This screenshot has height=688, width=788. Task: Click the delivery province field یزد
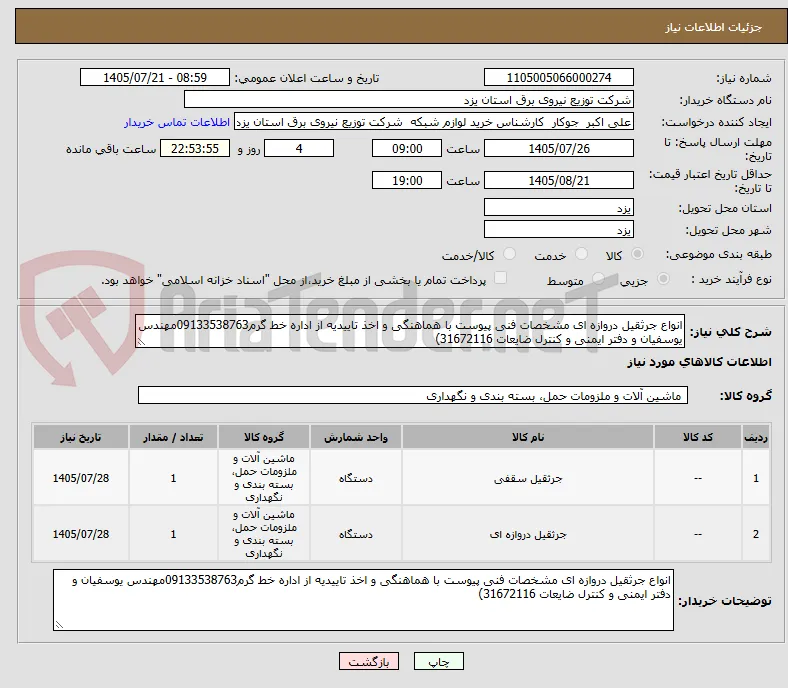coord(558,207)
